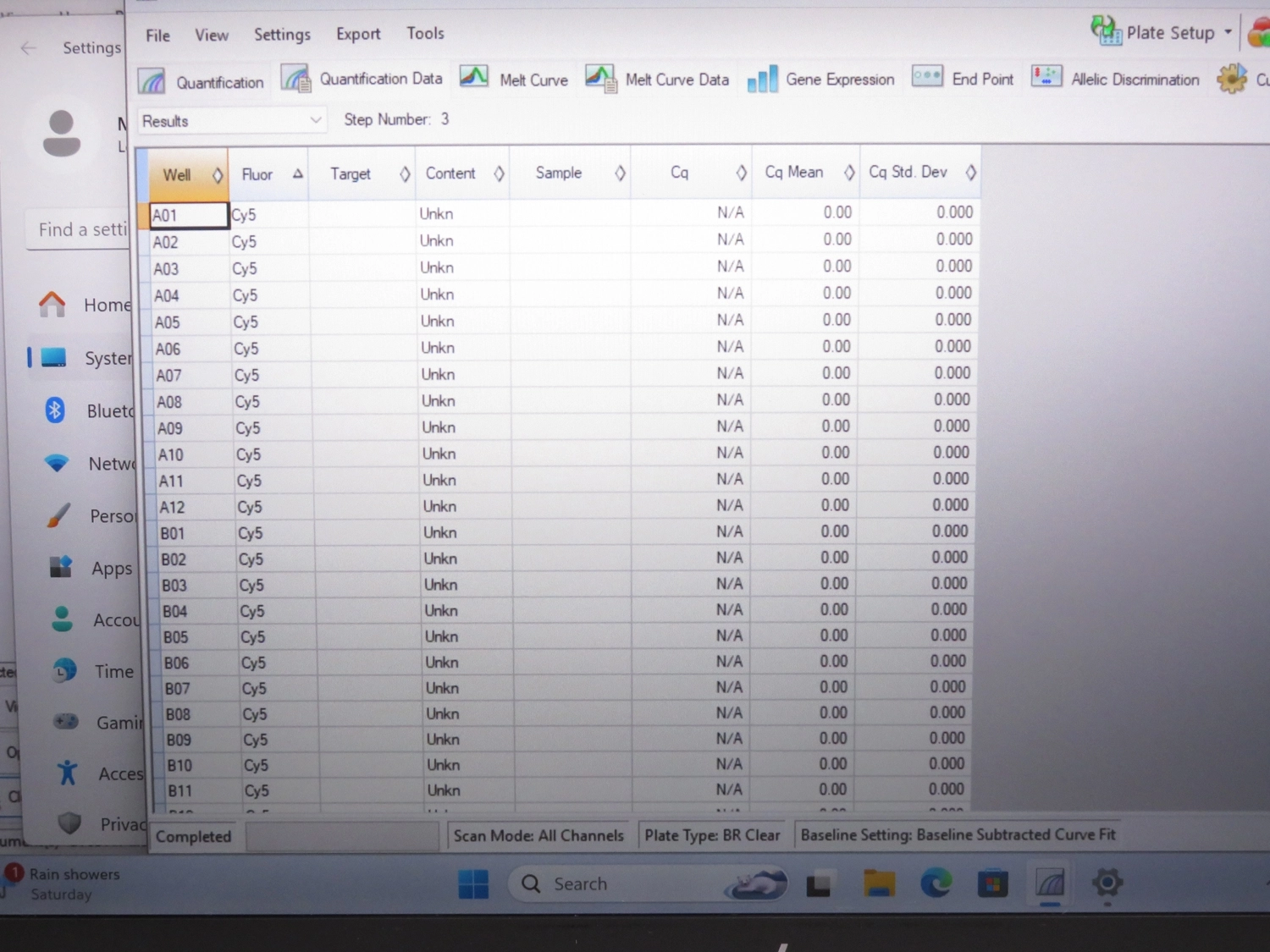Sort table by Fluor column header
1270x952 pixels.
(257, 174)
